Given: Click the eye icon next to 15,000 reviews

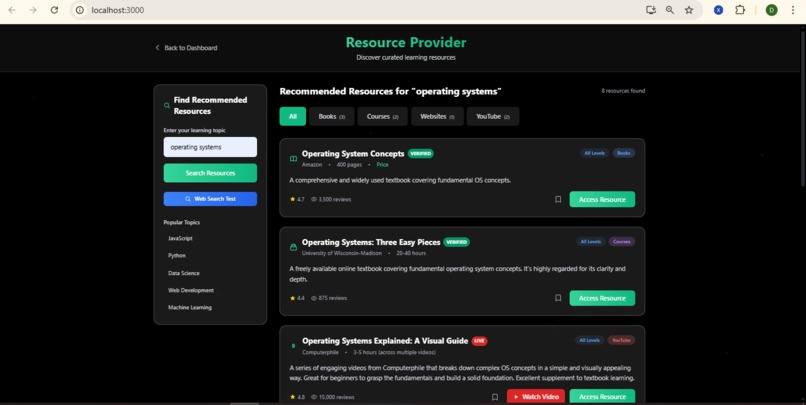Looking at the screenshot, I should [x=314, y=397].
